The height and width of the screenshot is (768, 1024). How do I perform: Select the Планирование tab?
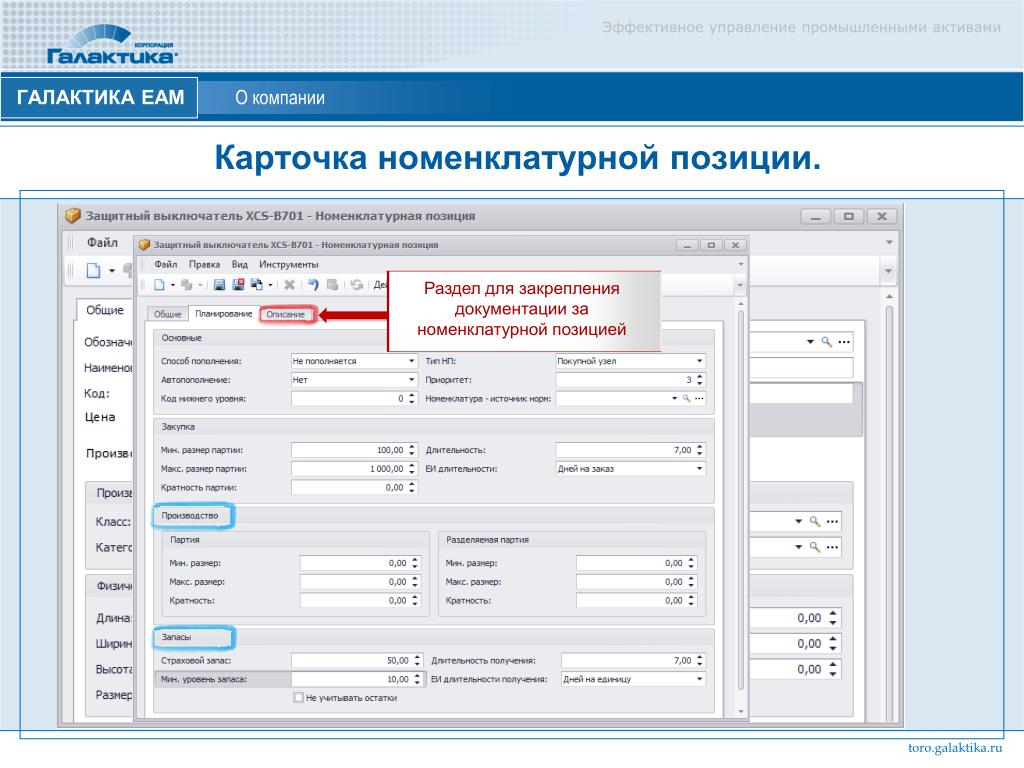(x=223, y=313)
